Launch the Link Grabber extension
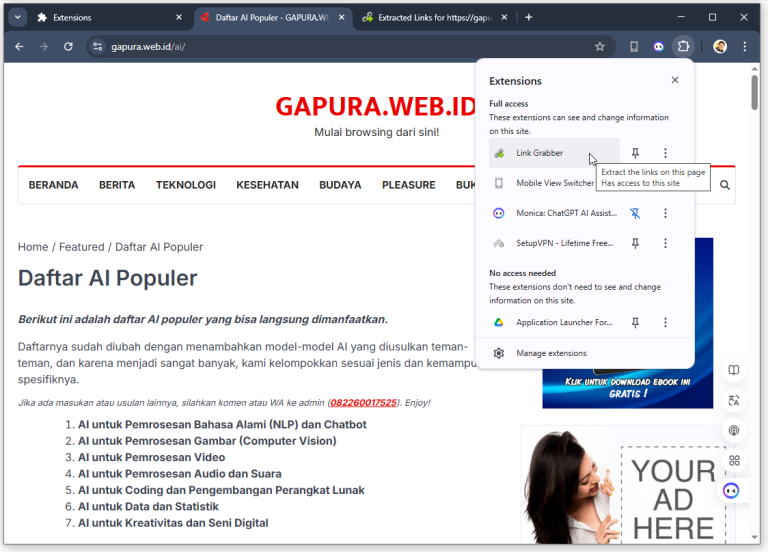The height and width of the screenshot is (552, 768). [x=554, y=153]
